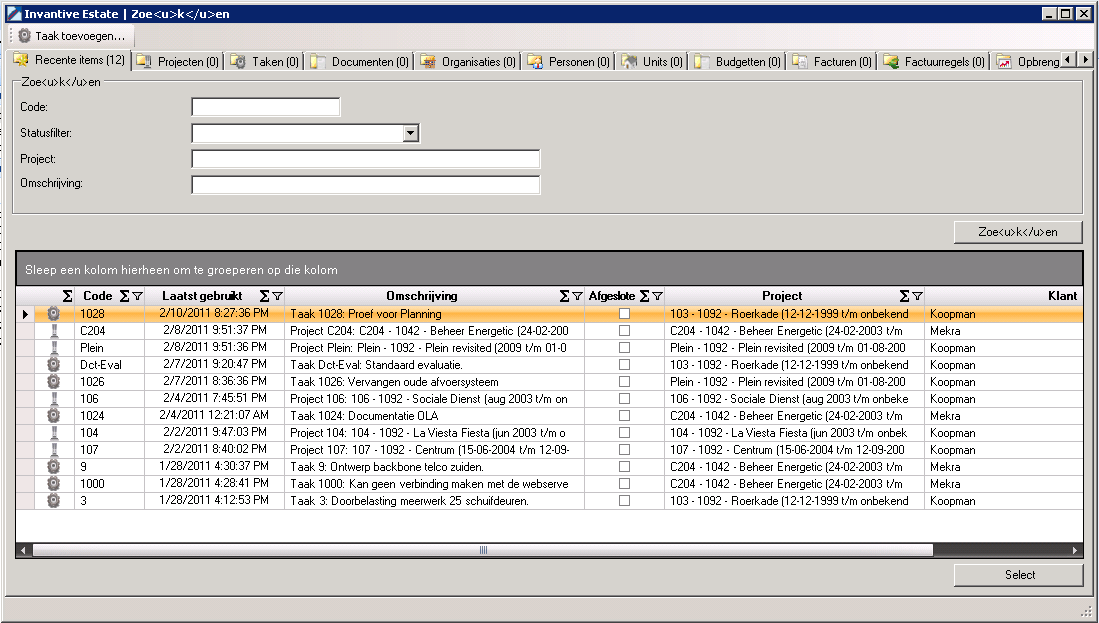
Task: Open the Recente items (12) tab
Action: [69, 60]
